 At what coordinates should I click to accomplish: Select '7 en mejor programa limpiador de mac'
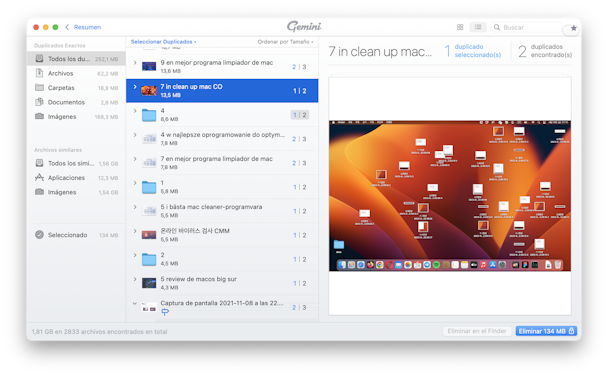(x=222, y=162)
